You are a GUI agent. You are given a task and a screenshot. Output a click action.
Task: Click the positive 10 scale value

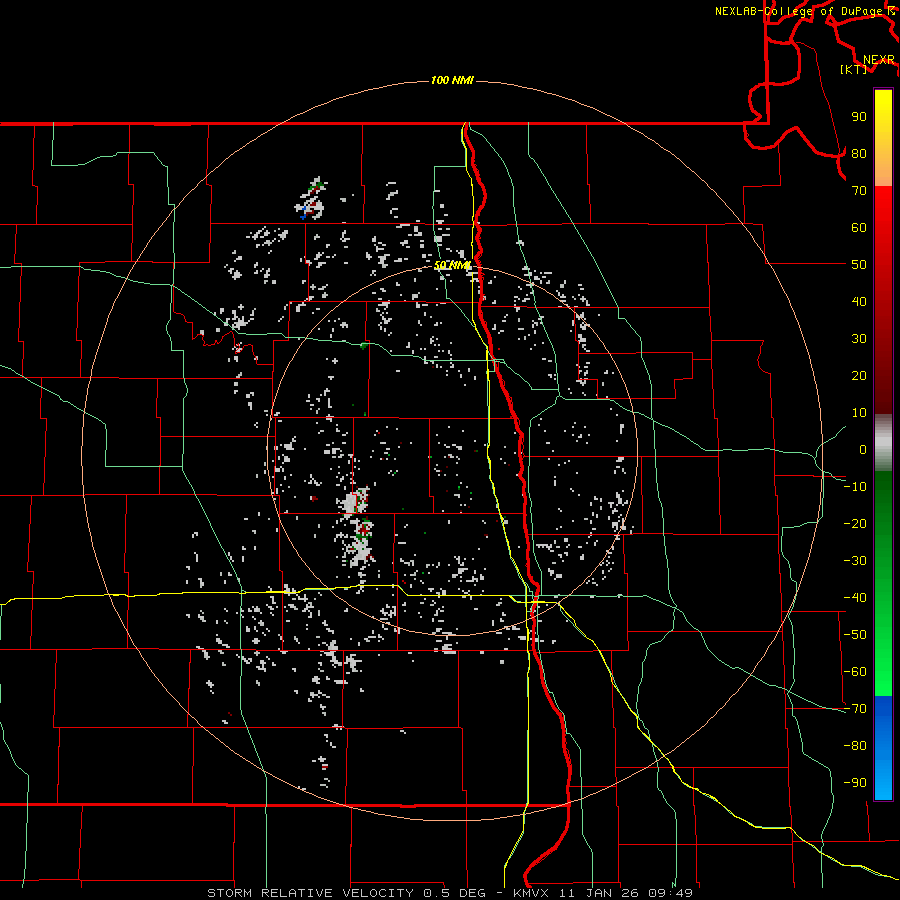coord(859,413)
